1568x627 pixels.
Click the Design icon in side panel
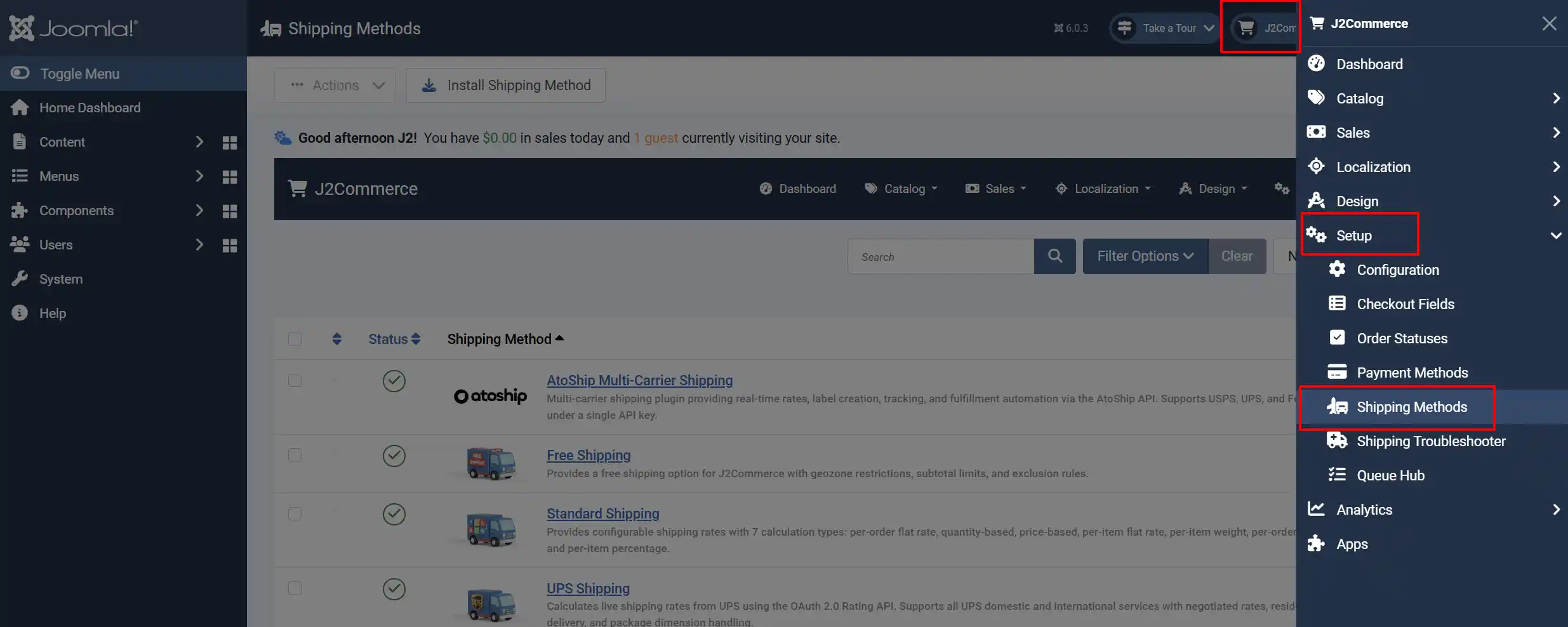[x=1317, y=201]
